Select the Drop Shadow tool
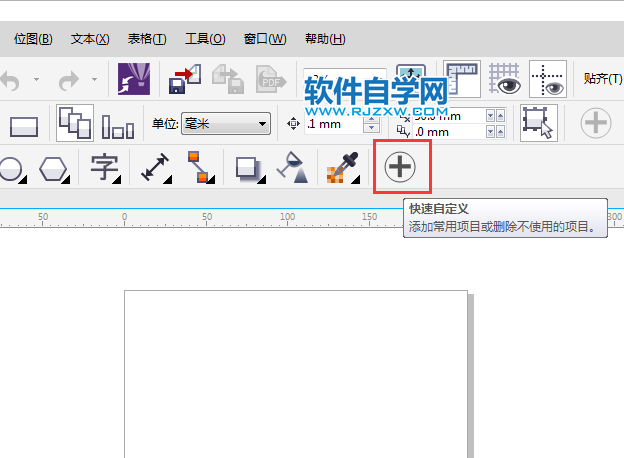The width and height of the screenshot is (624, 458). click(x=247, y=167)
